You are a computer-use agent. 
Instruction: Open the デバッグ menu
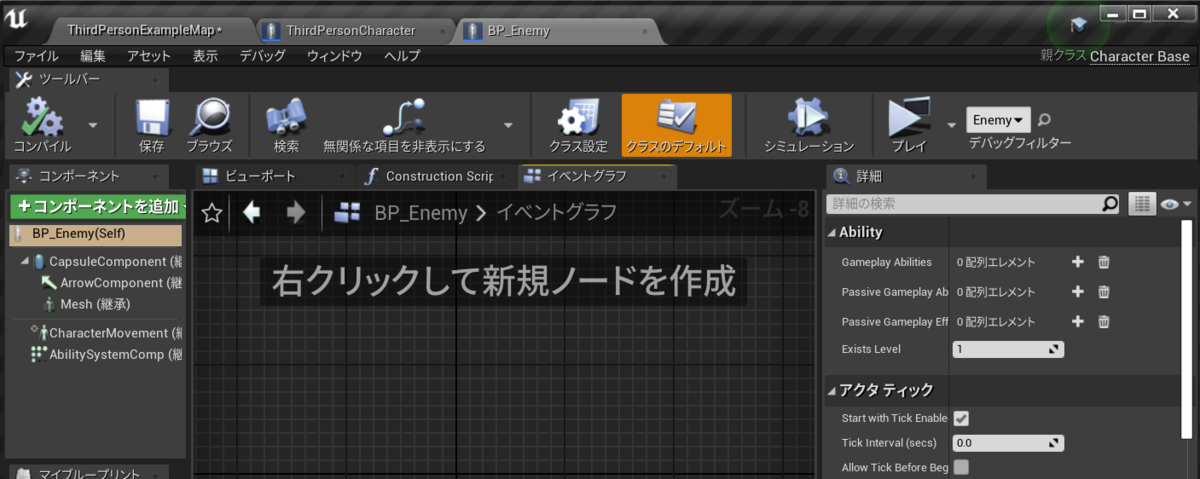(x=263, y=56)
